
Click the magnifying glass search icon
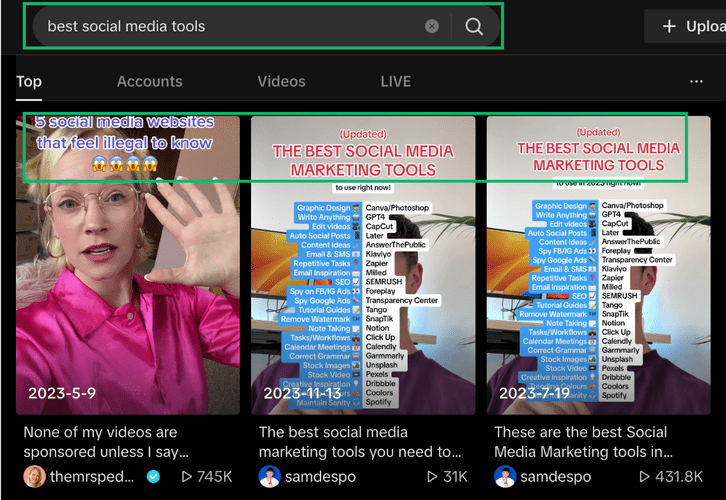(474, 26)
